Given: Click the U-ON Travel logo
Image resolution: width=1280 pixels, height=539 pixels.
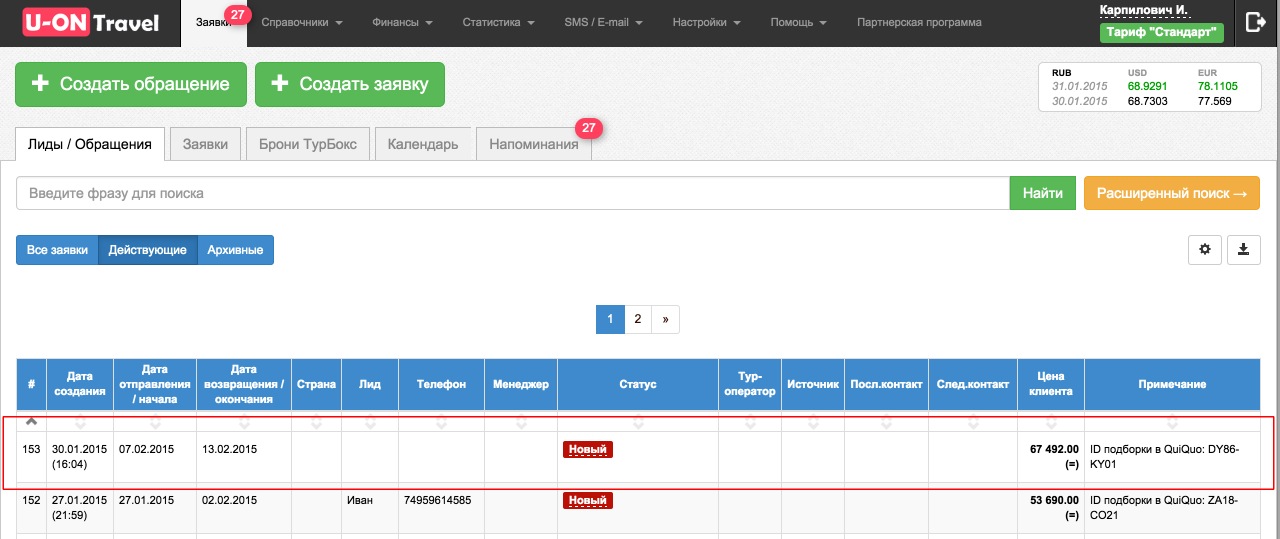Looking at the screenshot, I should point(90,22).
